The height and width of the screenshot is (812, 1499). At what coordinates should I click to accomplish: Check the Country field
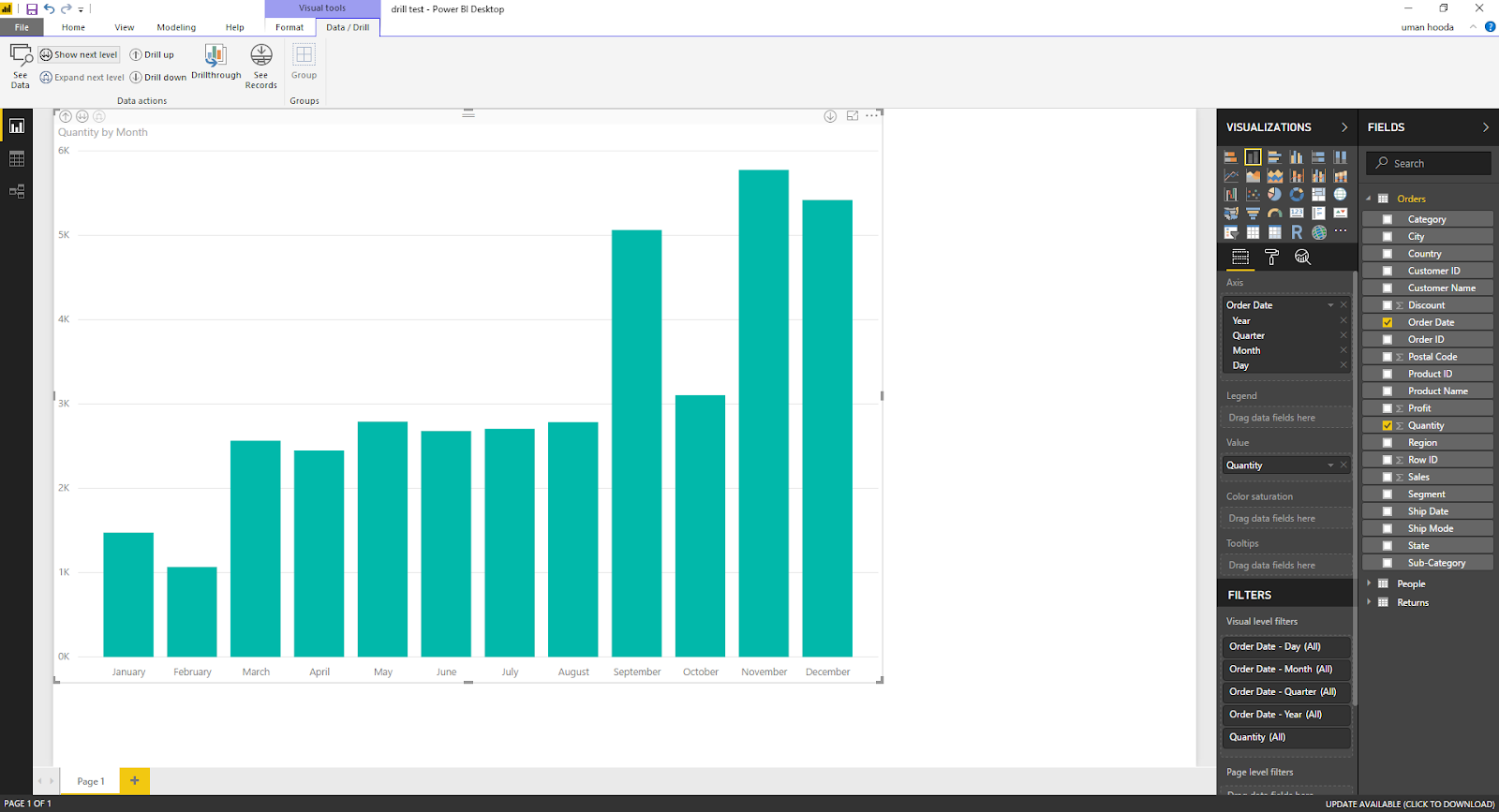click(1388, 254)
